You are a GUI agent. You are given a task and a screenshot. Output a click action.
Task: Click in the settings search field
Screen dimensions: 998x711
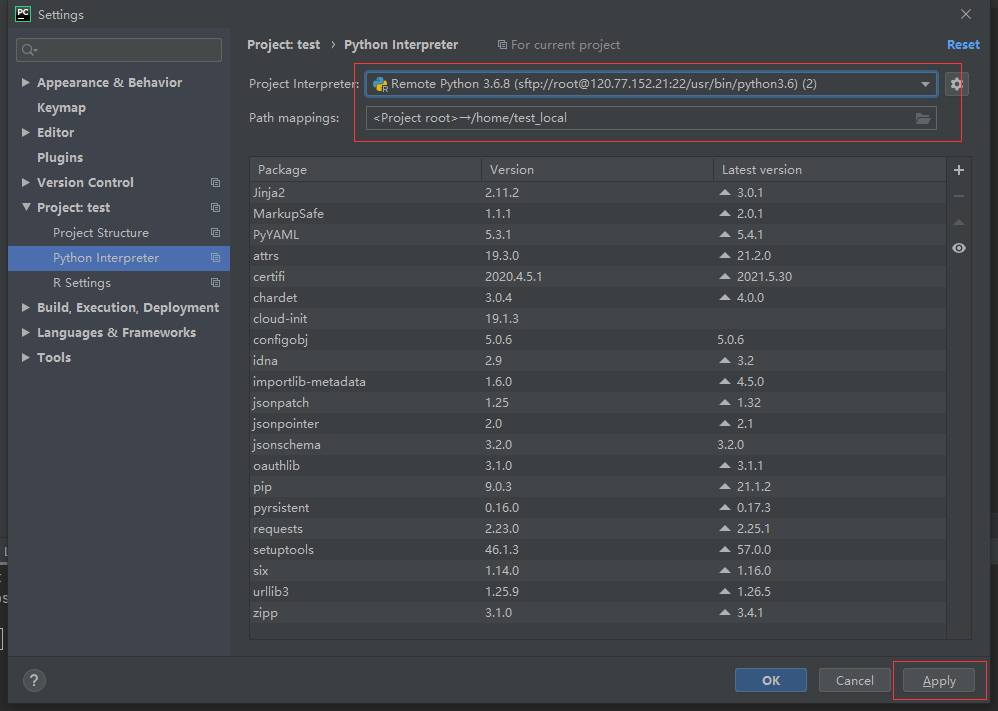click(119, 50)
